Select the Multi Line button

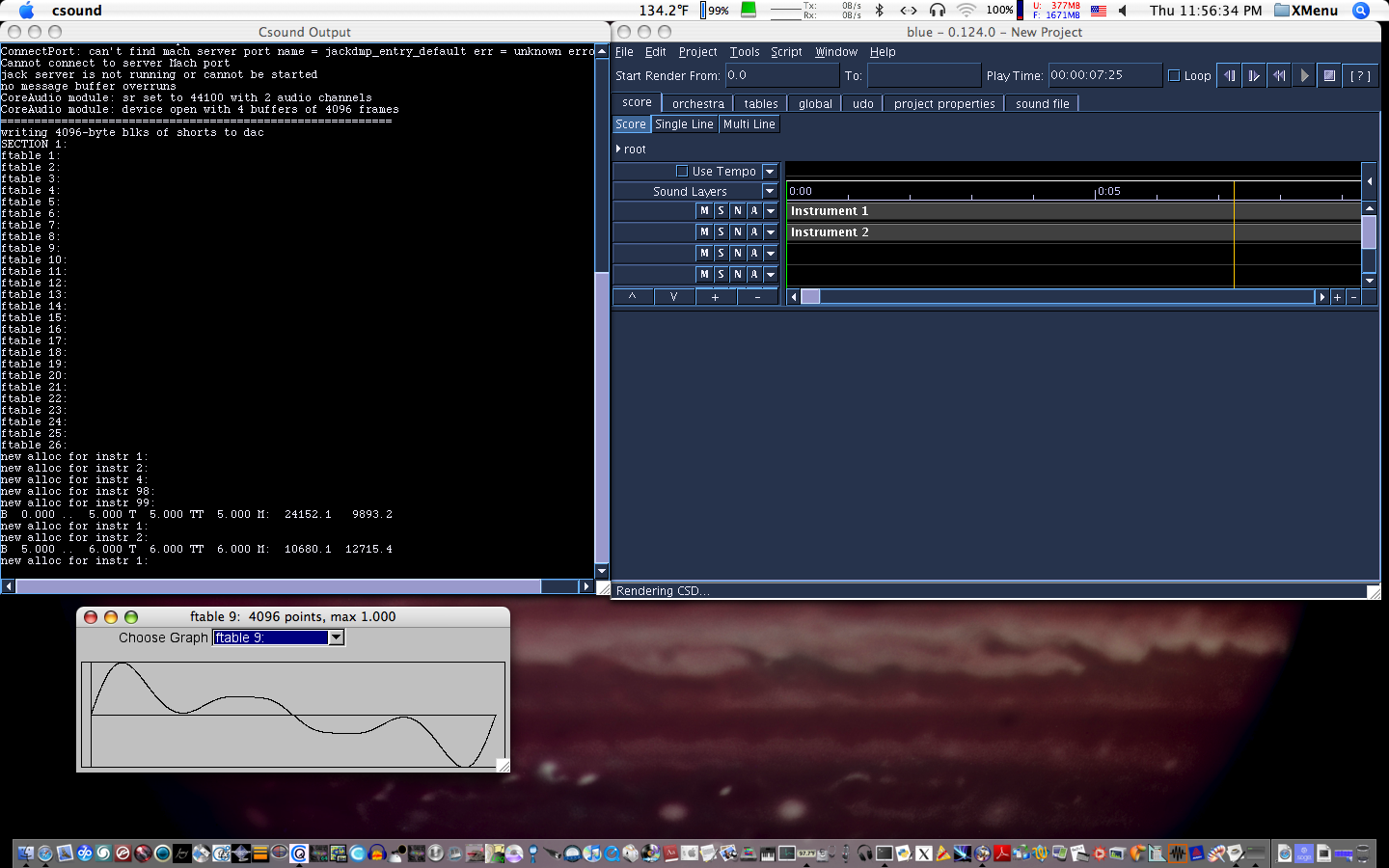pos(749,124)
